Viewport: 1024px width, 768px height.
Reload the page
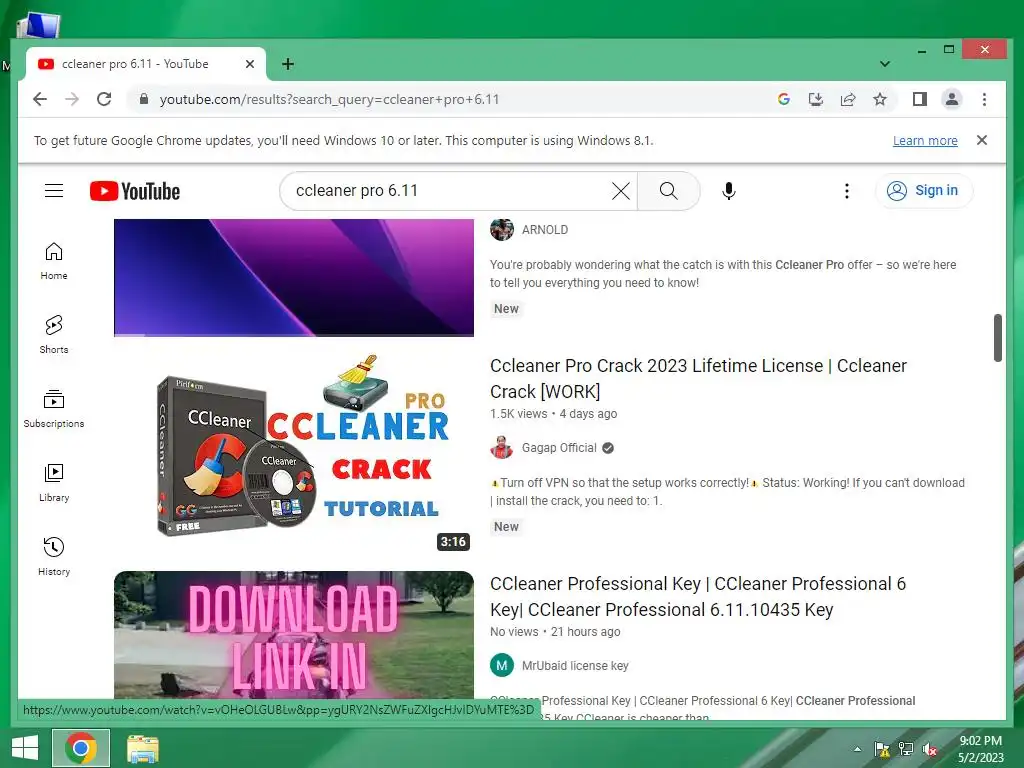pyautogui.click(x=104, y=99)
